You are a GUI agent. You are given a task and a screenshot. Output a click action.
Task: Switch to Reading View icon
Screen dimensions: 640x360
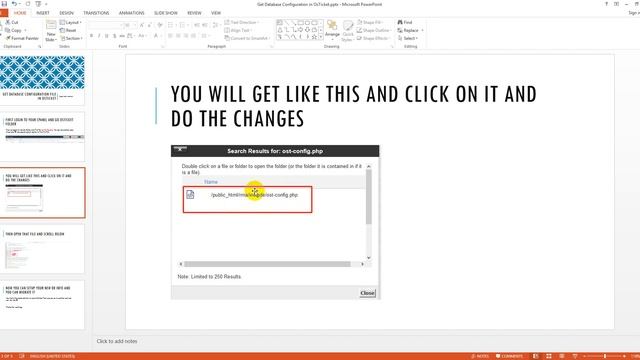point(562,356)
